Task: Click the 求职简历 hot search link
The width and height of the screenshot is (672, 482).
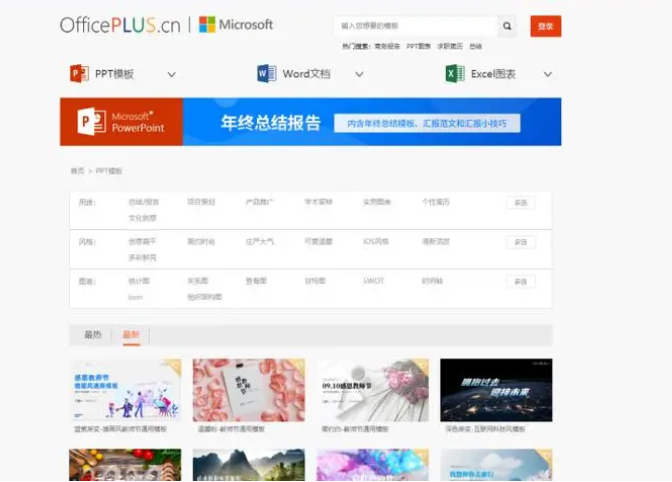Action: coord(450,46)
